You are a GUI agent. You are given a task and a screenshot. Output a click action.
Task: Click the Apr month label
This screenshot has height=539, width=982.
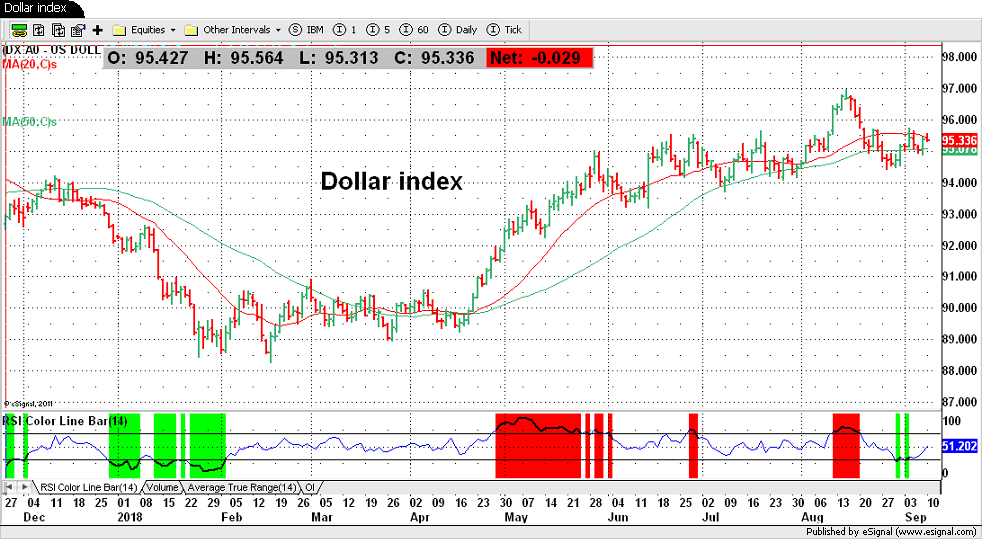421,518
